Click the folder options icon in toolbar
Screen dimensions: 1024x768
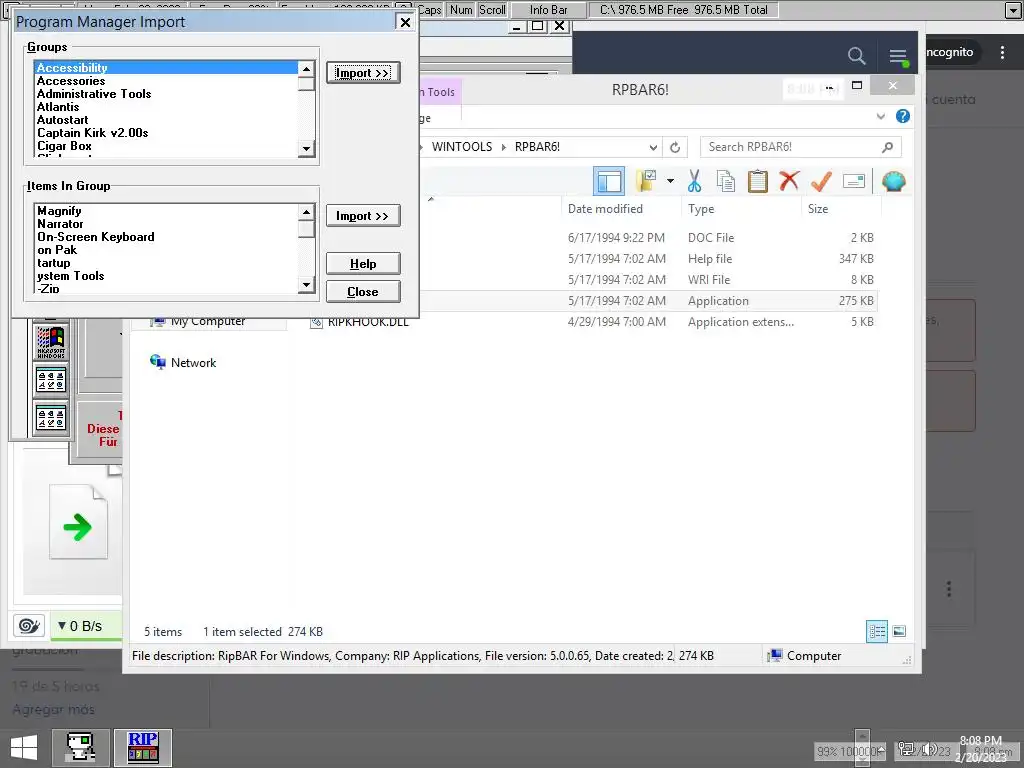tap(646, 181)
